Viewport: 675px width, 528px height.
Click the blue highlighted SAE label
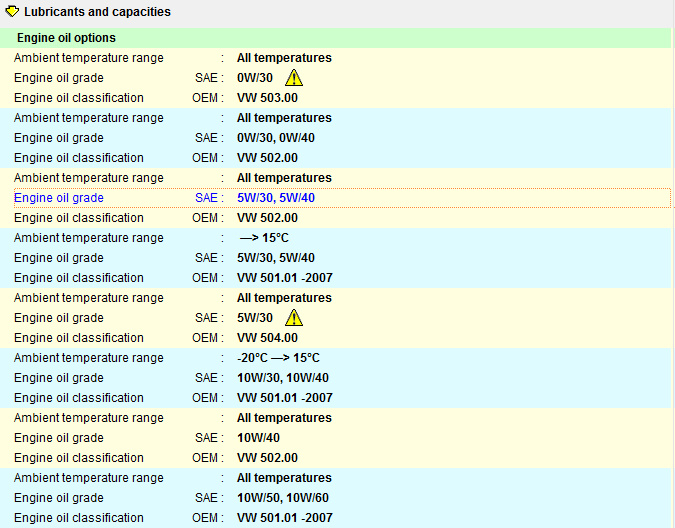point(209,198)
